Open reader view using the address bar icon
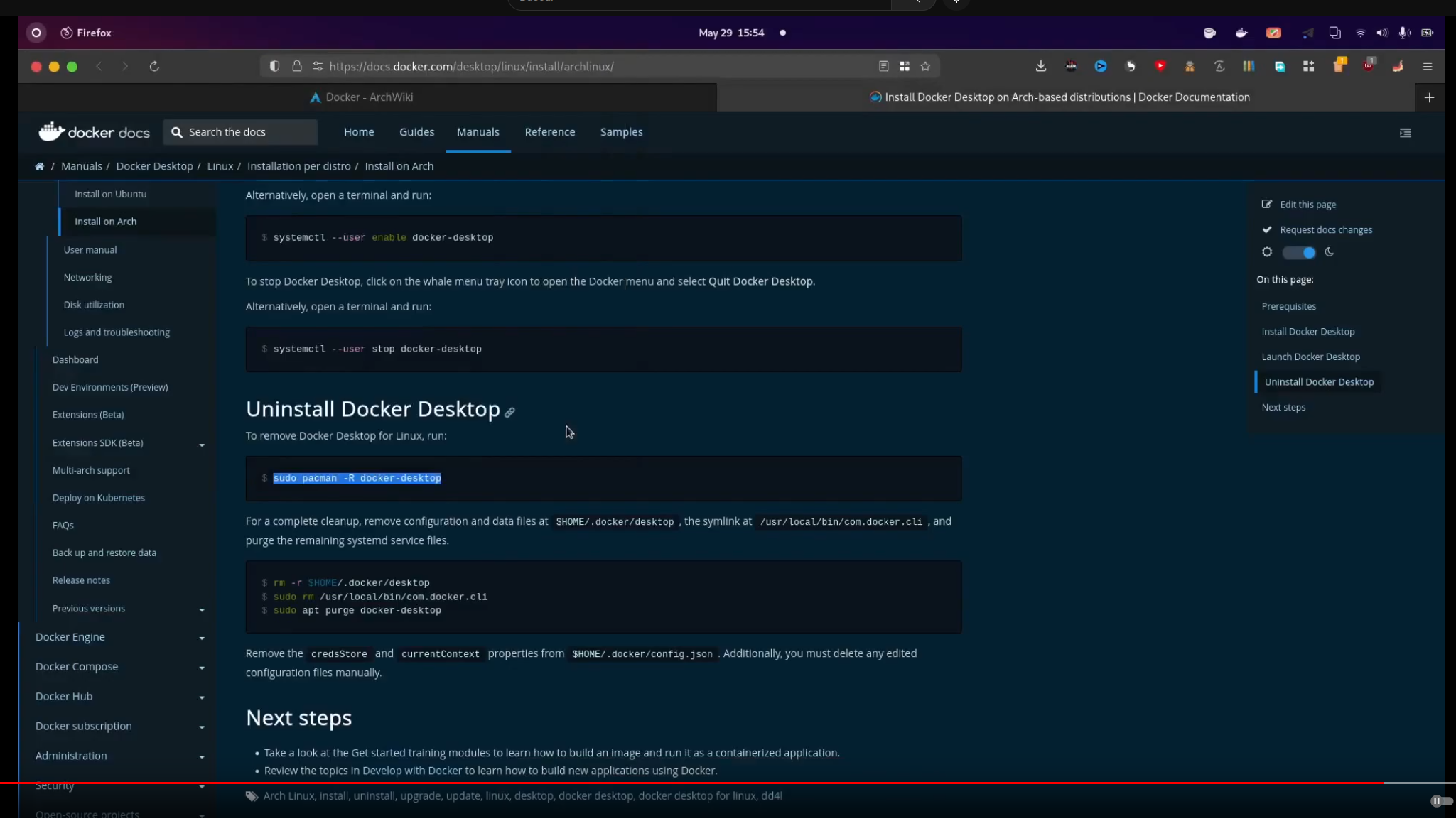 [x=883, y=66]
